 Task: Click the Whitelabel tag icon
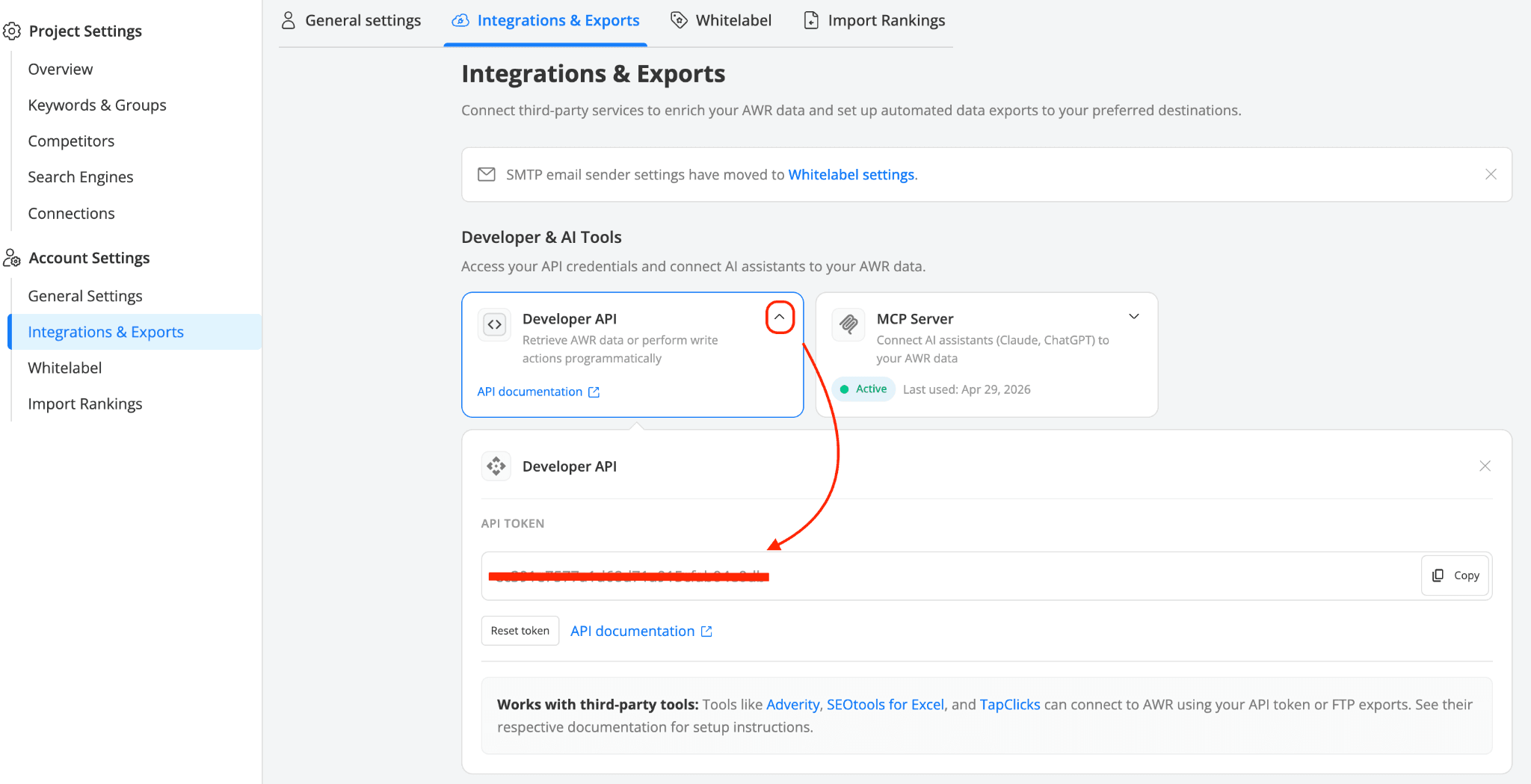click(x=679, y=20)
